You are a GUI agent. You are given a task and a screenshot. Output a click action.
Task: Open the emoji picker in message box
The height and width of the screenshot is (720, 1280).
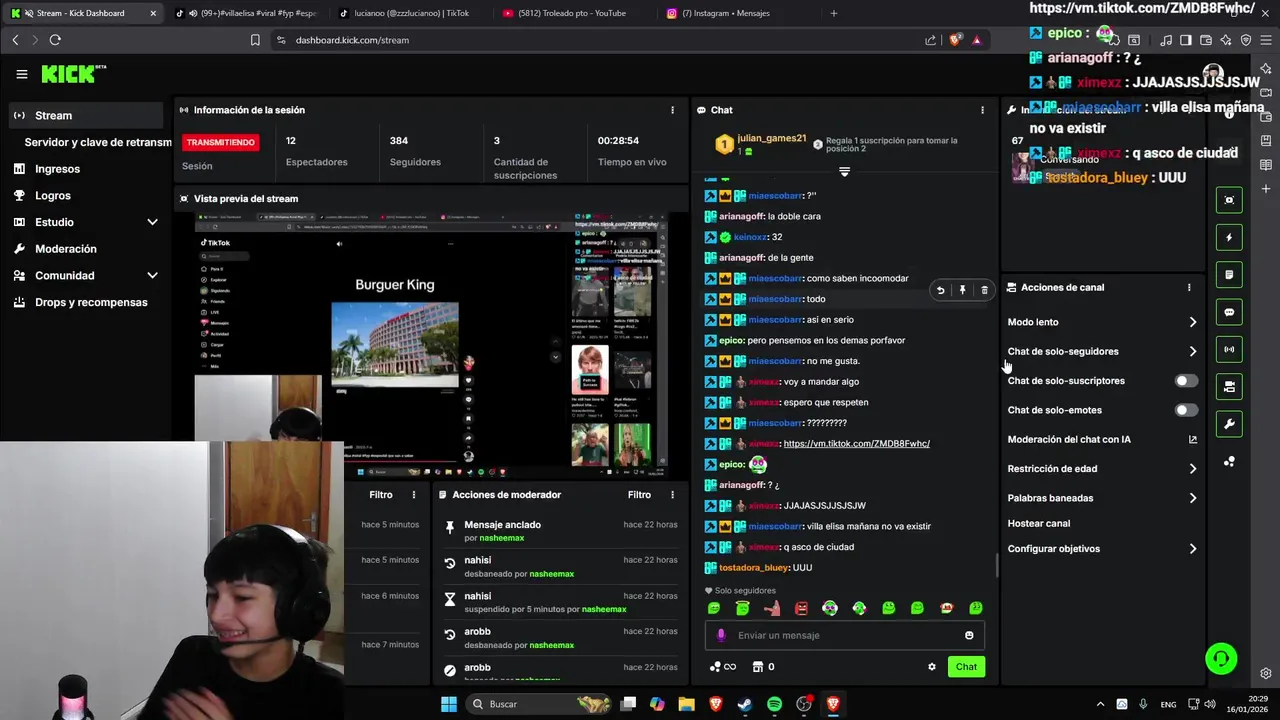pos(969,635)
